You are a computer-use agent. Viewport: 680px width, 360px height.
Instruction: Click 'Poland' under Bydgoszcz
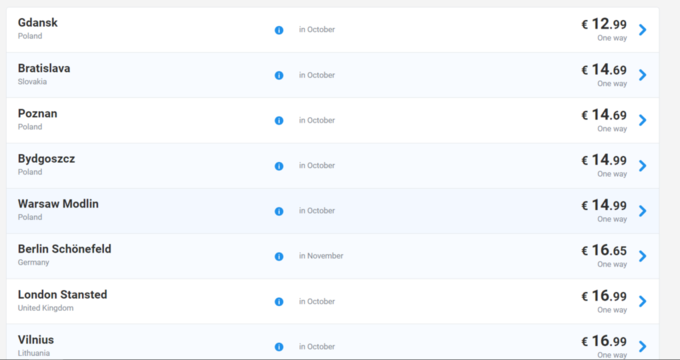click(x=30, y=172)
